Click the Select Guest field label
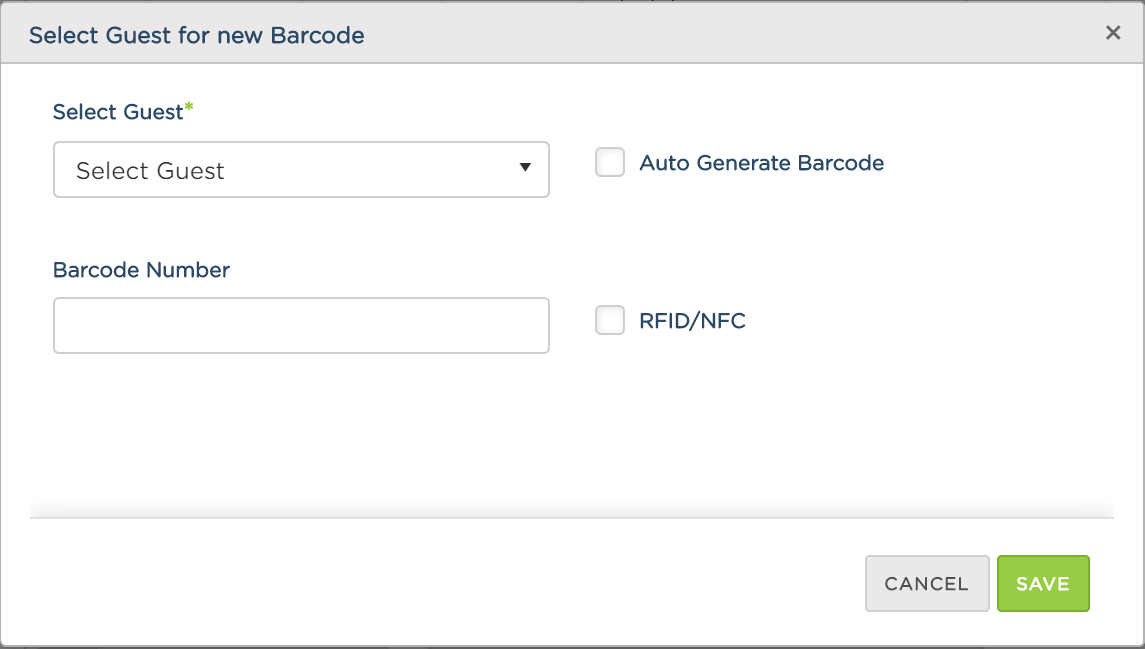The width and height of the screenshot is (1145, 649). (118, 112)
